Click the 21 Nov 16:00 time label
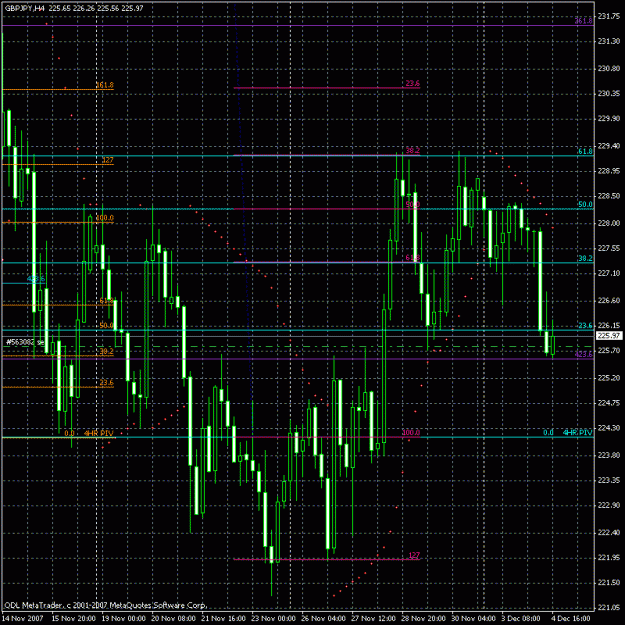Screen dimensions: 625x625 click(224, 619)
